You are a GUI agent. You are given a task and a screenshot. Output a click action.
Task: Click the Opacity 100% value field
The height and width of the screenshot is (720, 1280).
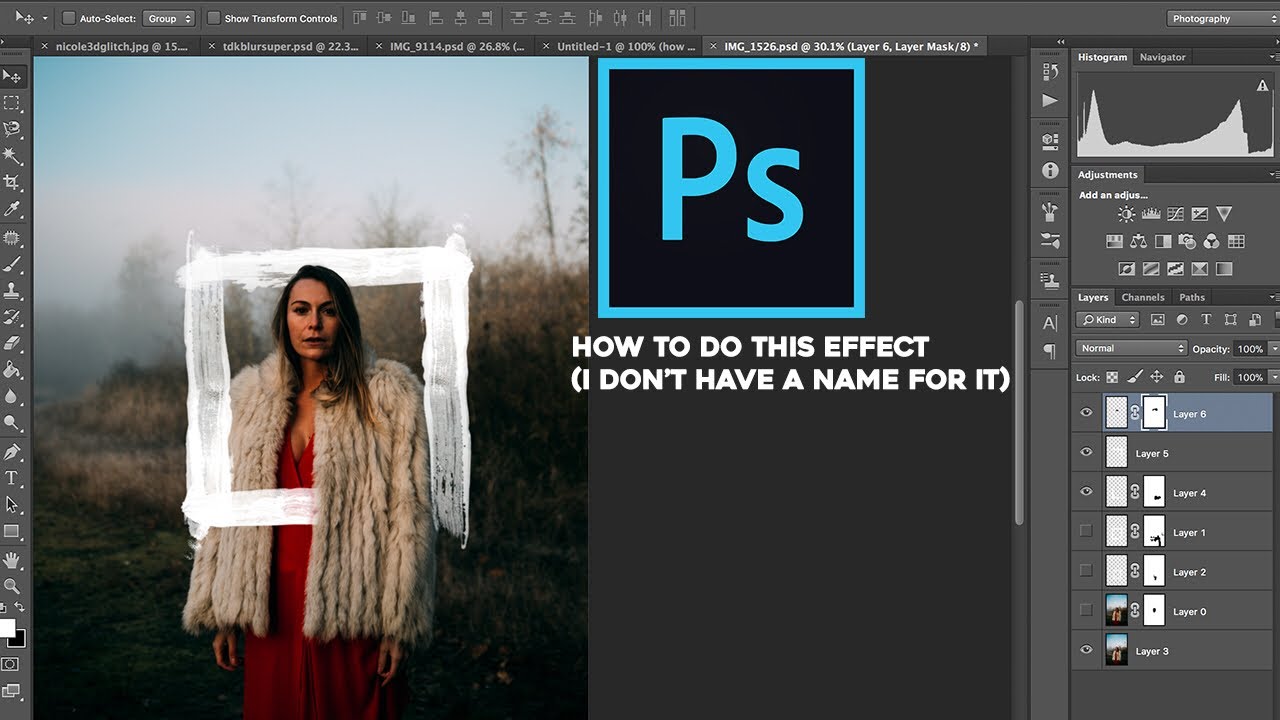point(1249,348)
